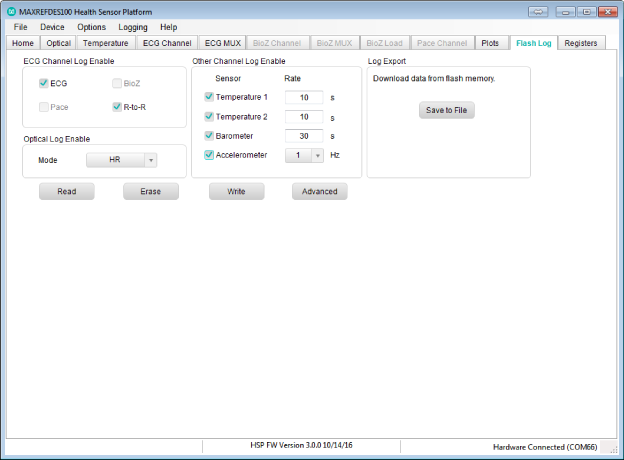Open the Help menu
The image size is (624, 460).
coord(168,27)
